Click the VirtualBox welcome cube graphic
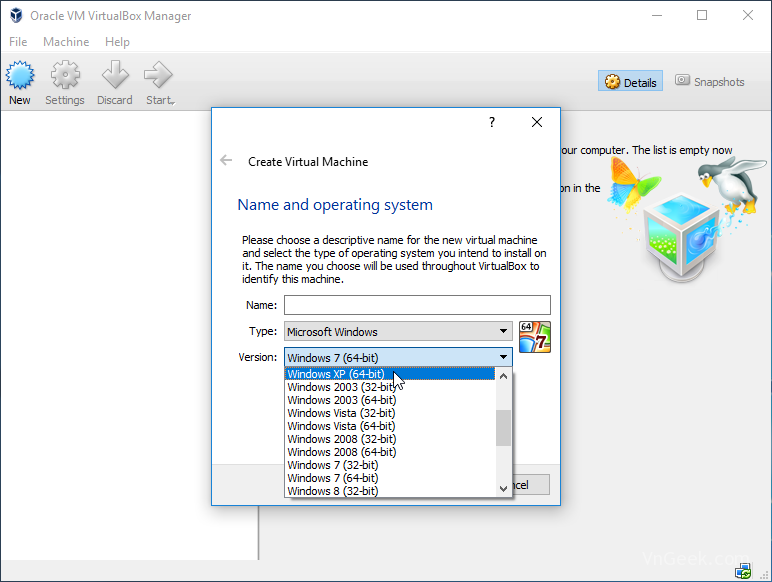The width and height of the screenshot is (772, 582). (x=682, y=239)
